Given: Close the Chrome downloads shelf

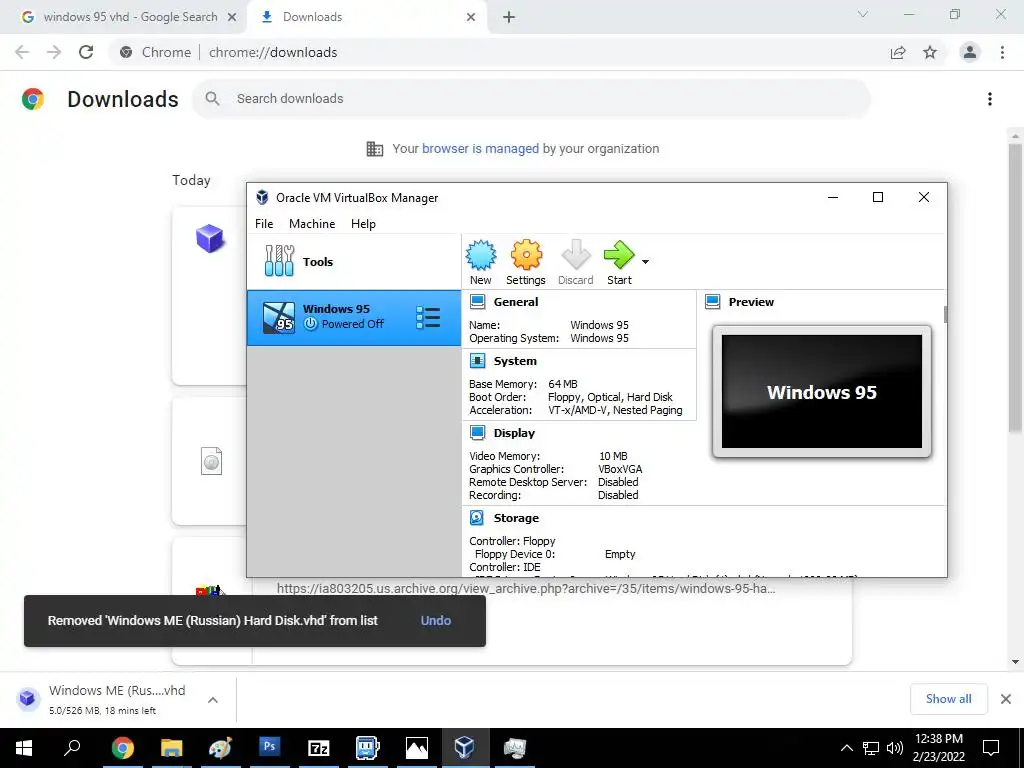Looking at the screenshot, I should click(x=1006, y=699).
